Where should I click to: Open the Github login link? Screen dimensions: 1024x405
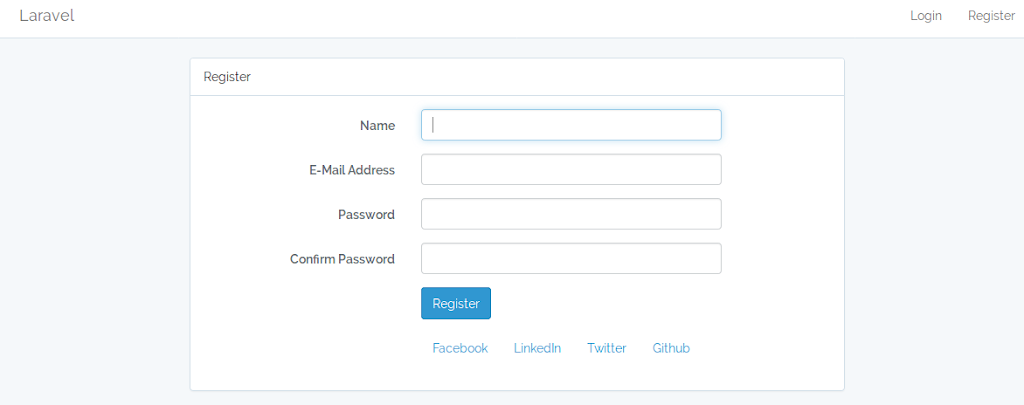pyautogui.click(x=671, y=348)
